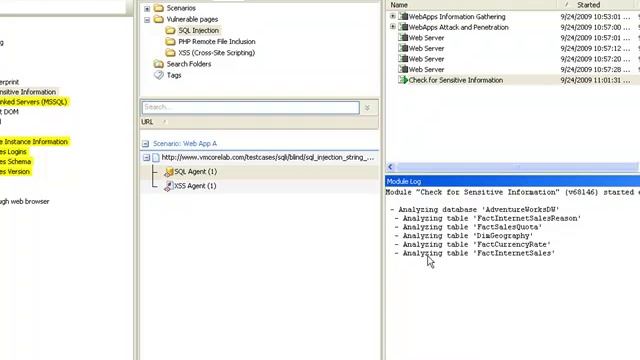Click the Web Server icon started at 10:57:01
The image size is (640, 360).
tap(403, 38)
